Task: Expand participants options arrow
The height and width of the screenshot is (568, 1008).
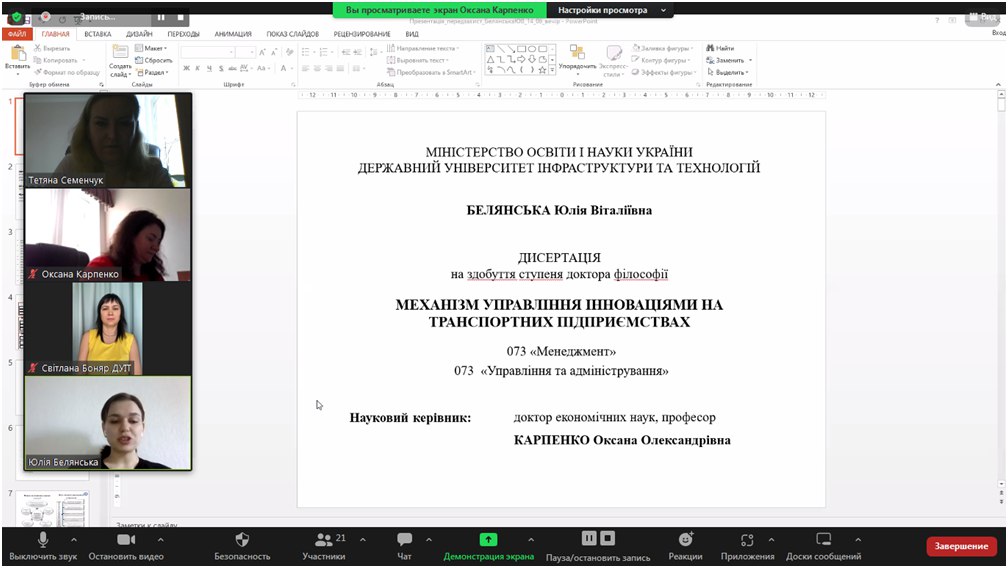Action: point(363,540)
